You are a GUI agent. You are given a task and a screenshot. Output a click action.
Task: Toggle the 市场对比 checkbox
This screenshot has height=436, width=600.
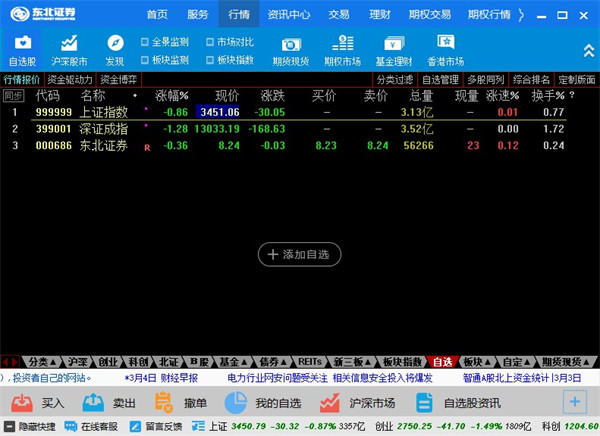209,42
